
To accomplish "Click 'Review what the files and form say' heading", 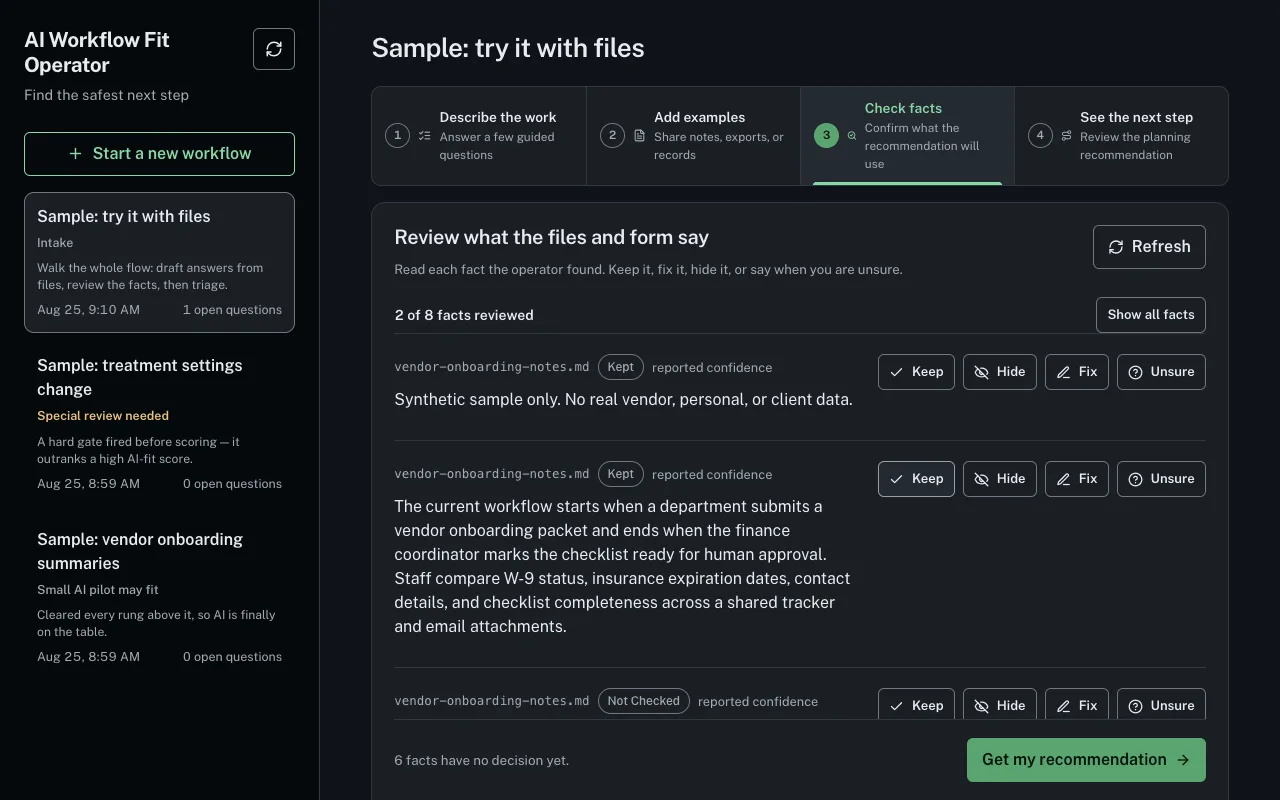I will click(x=552, y=238).
